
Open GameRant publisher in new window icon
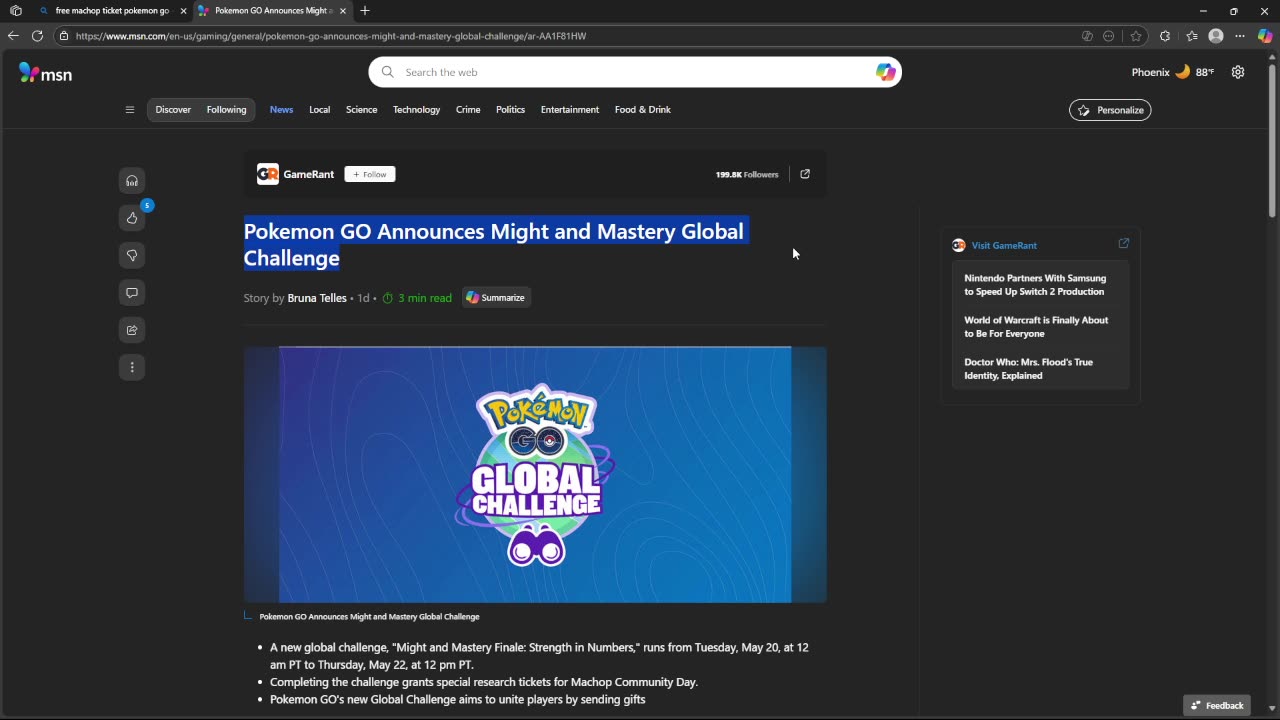pyautogui.click(x=805, y=174)
